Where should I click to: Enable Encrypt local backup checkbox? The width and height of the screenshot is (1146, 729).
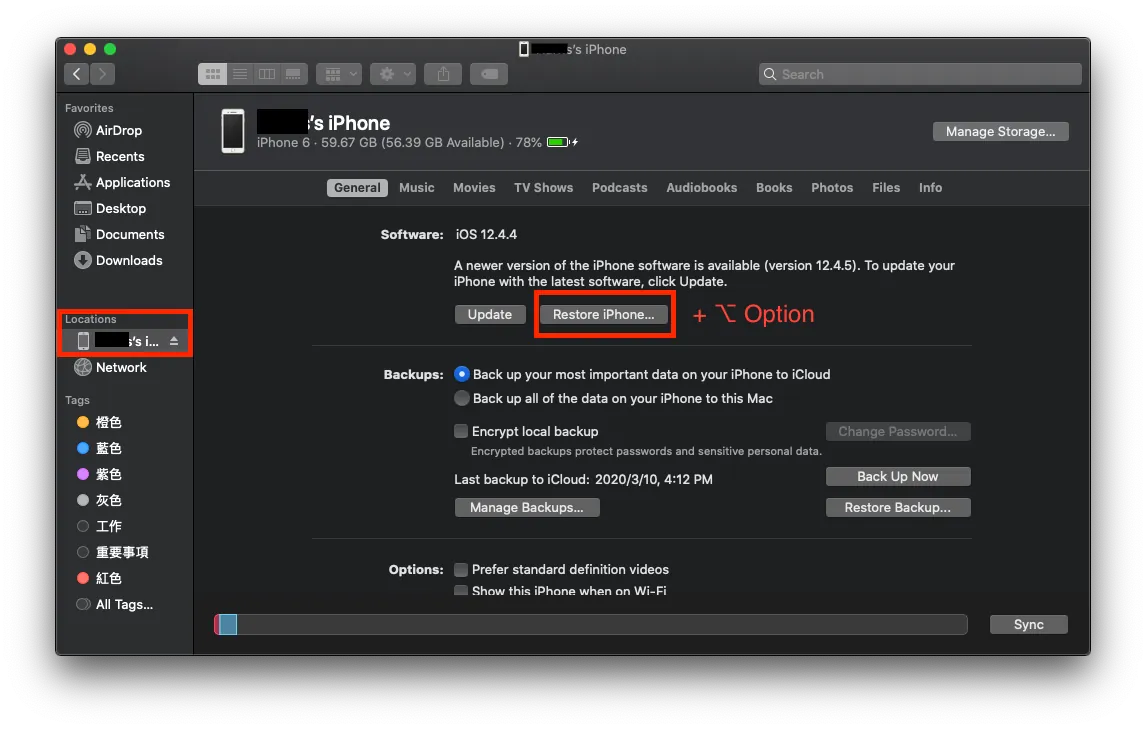[x=461, y=431]
